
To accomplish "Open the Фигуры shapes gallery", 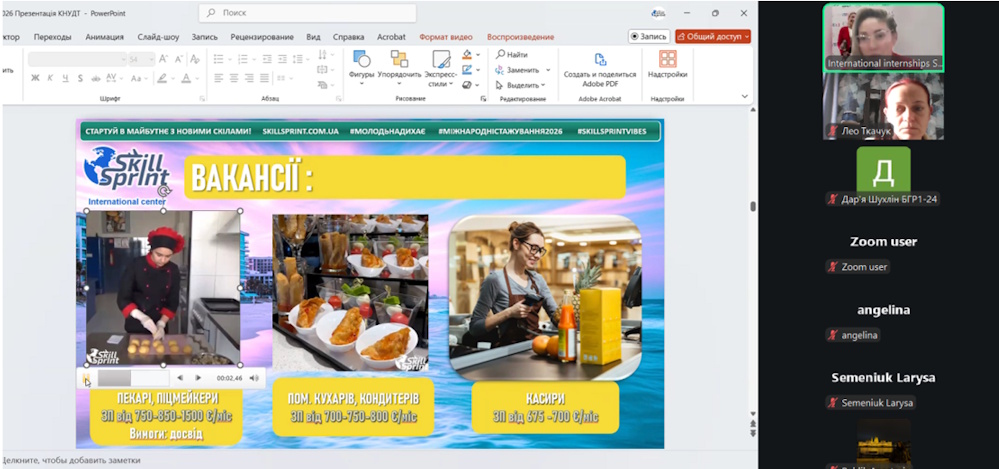I will coord(361,65).
